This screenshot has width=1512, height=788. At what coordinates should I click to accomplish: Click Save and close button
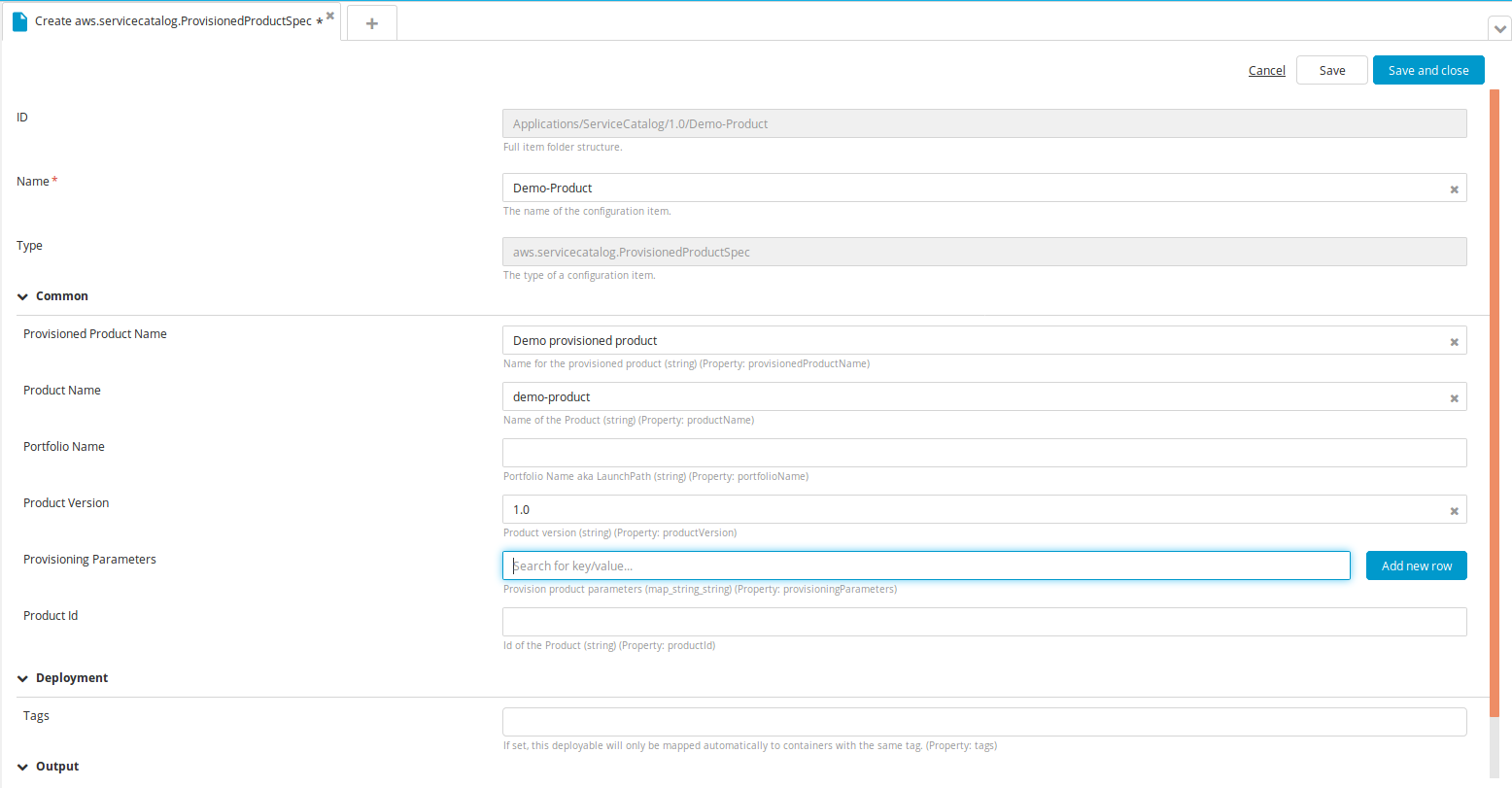(x=1427, y=71)
